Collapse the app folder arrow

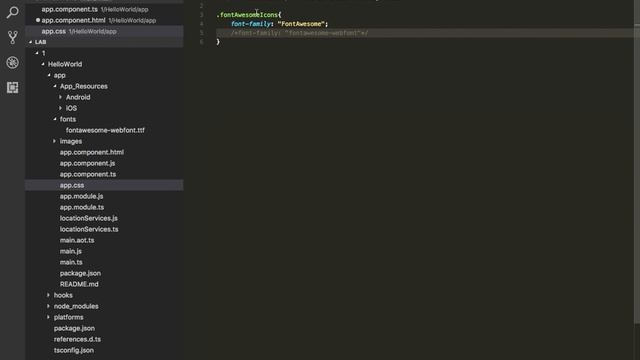pyautogui.click(x=49, y=75)
